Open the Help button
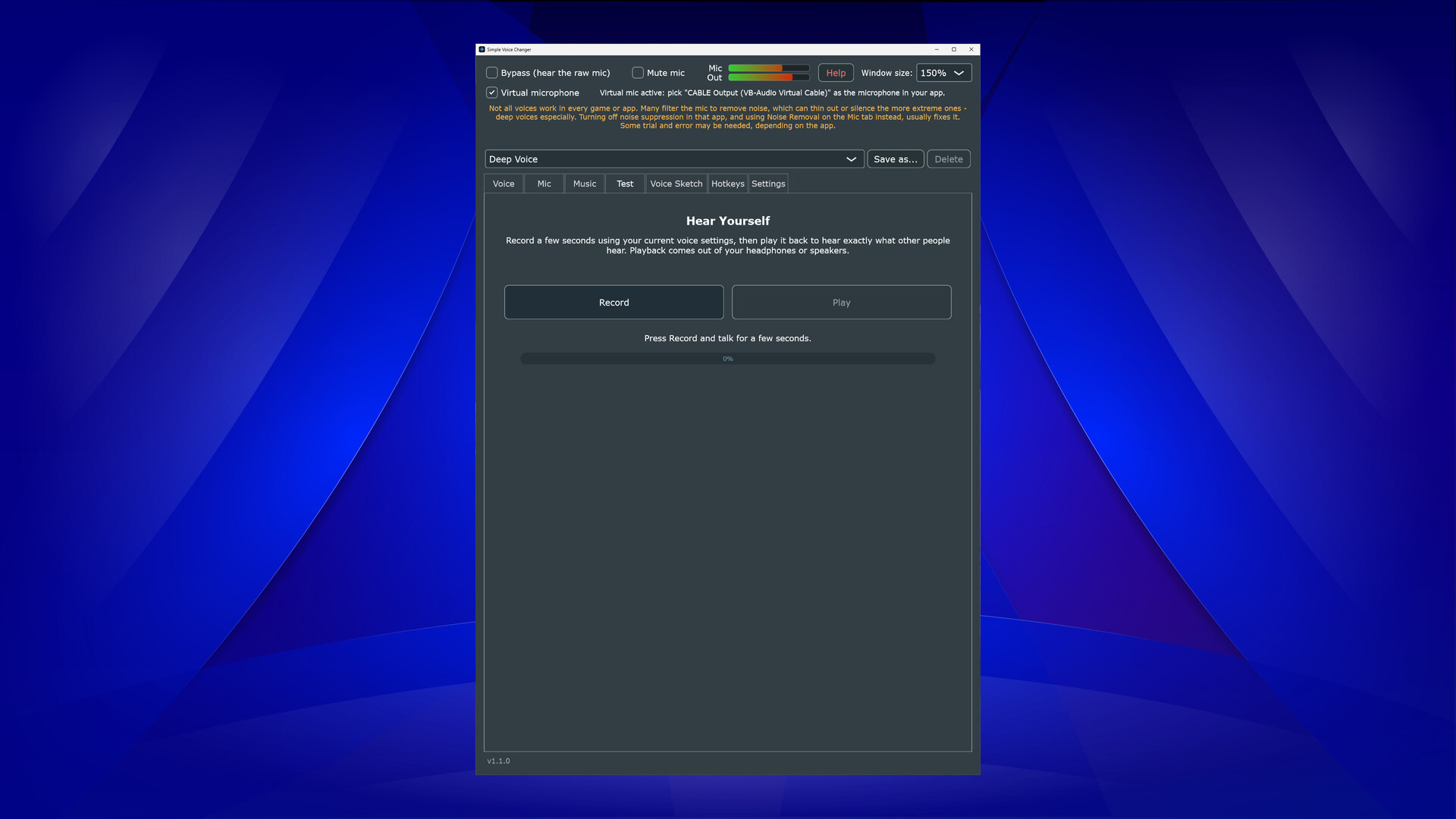Image resolution: width=1456 pixels, height=819 pixels. click(x=836, y=73)
